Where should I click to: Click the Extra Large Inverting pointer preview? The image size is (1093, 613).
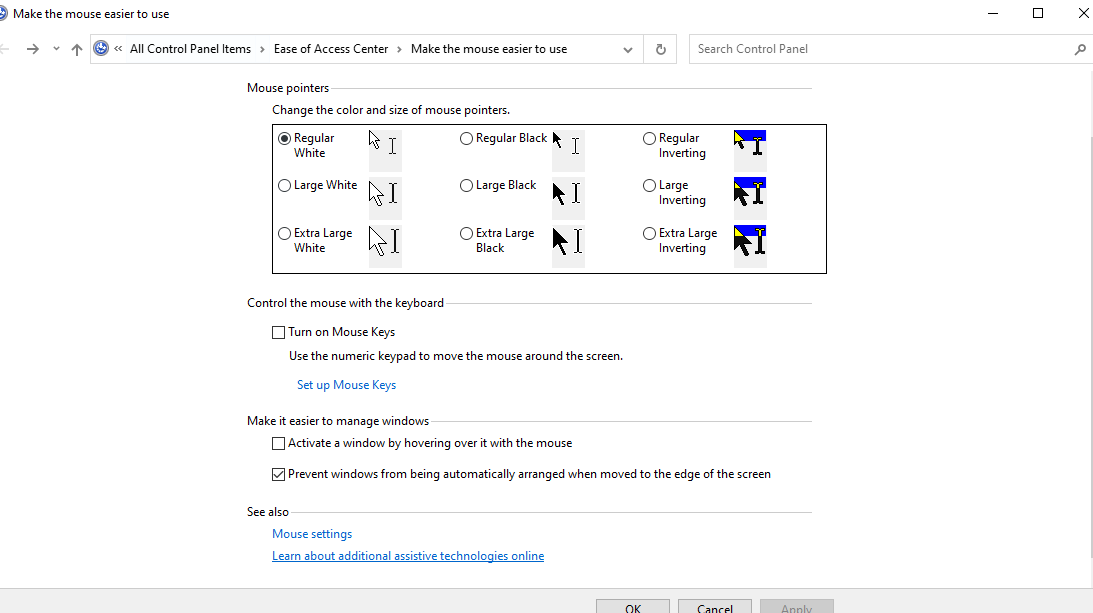(750, 241)
